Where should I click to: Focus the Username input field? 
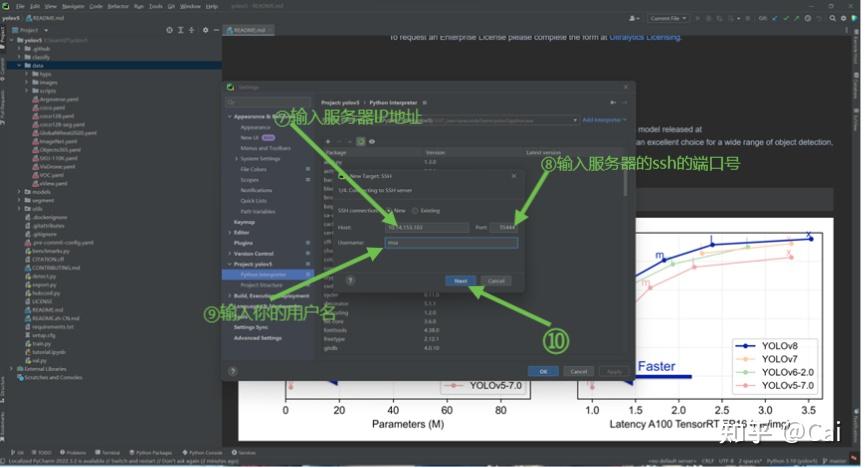click(x=451, y=242)
